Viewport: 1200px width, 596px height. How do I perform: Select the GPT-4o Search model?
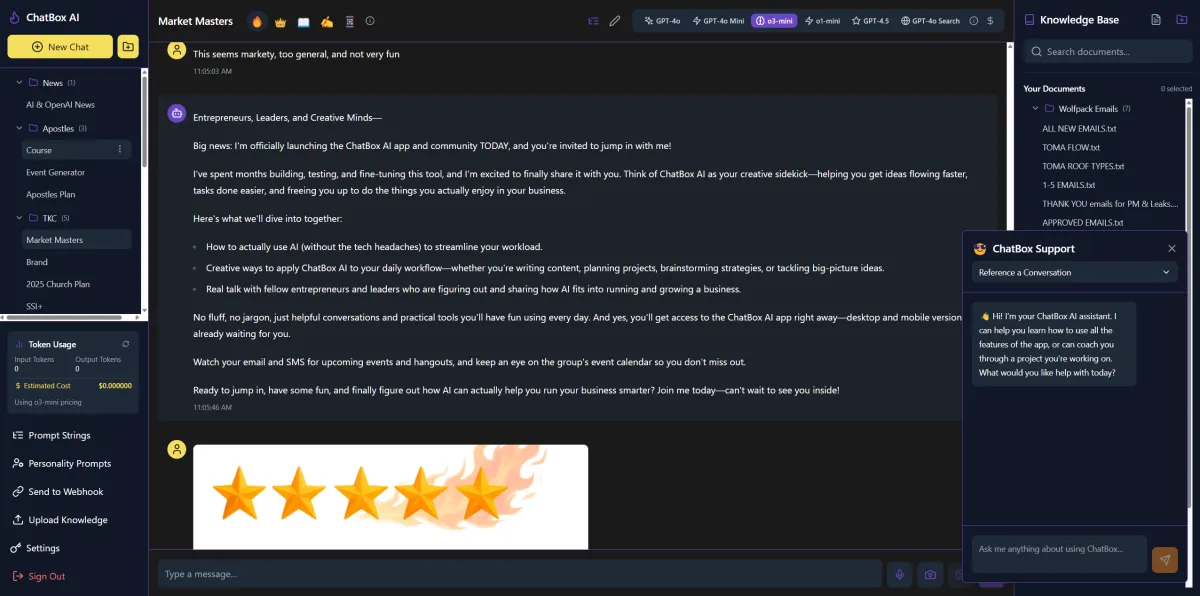pos(930,20)
